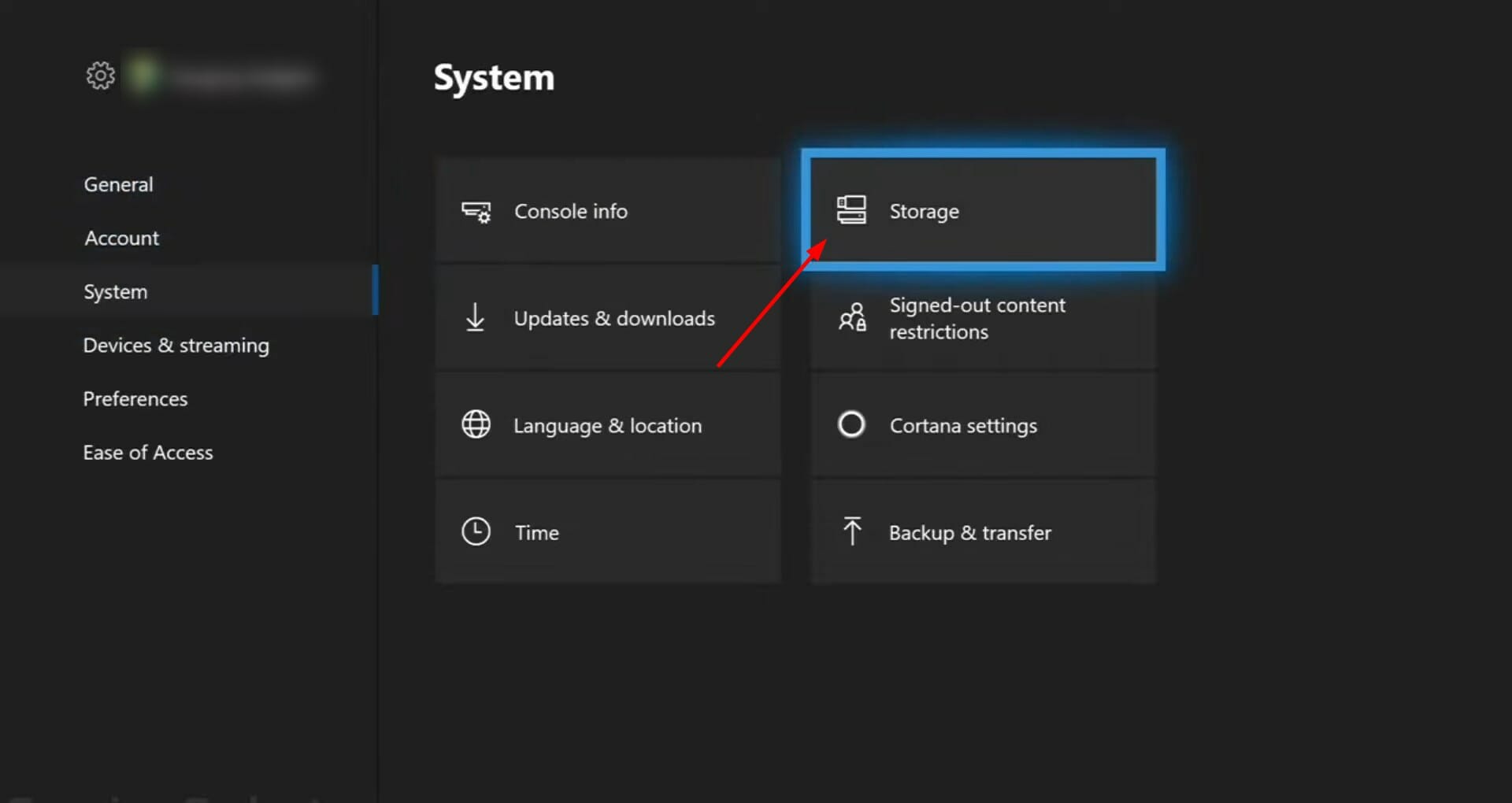Click the blurred profile avatar
This screenshot has height=803, width=1512.
coord(144,75)
